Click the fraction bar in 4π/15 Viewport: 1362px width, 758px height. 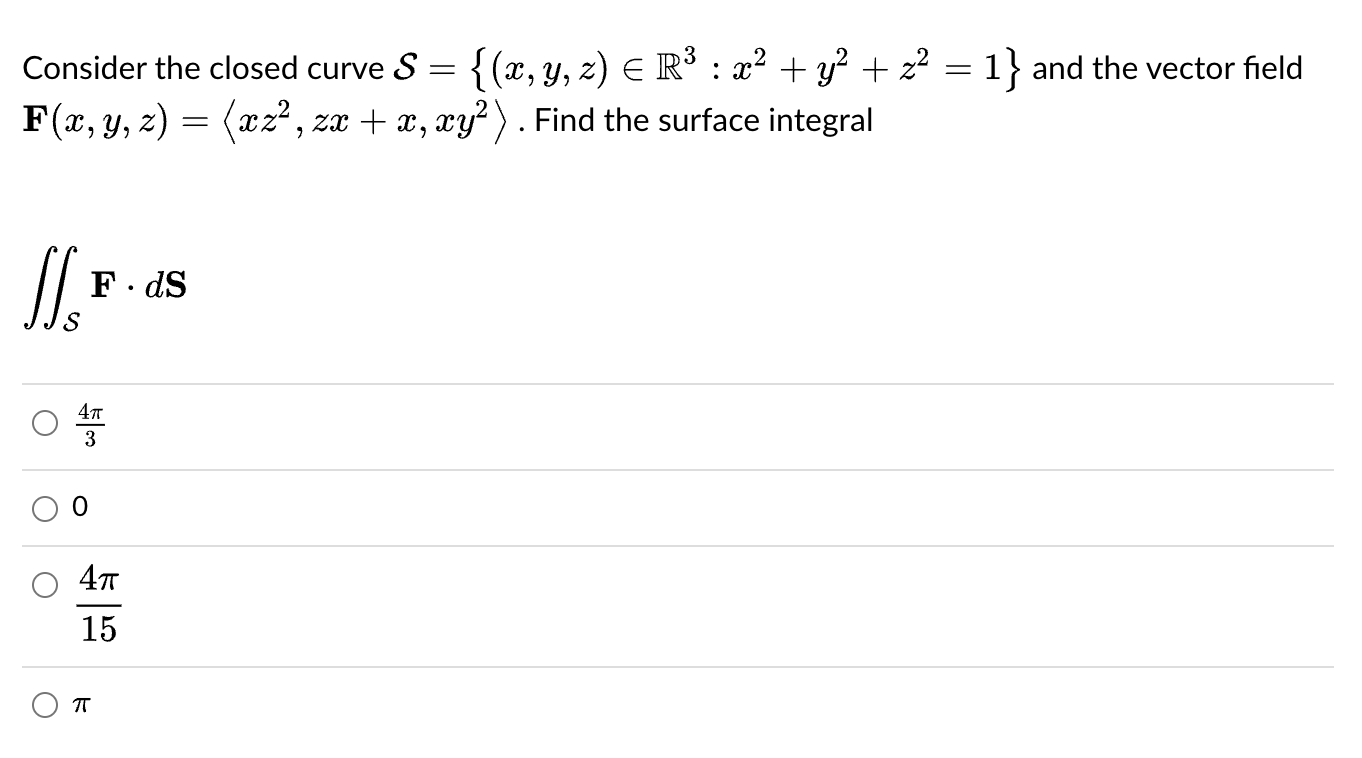(97, 604)
